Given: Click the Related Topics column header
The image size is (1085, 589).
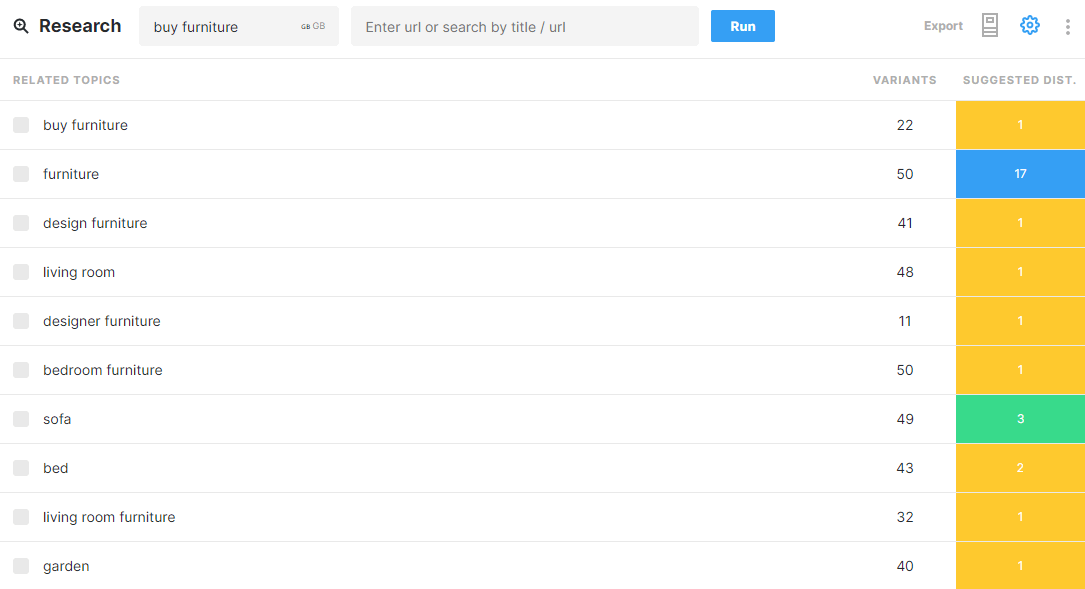Looking at the screenshot, I should tap(66, 80).
